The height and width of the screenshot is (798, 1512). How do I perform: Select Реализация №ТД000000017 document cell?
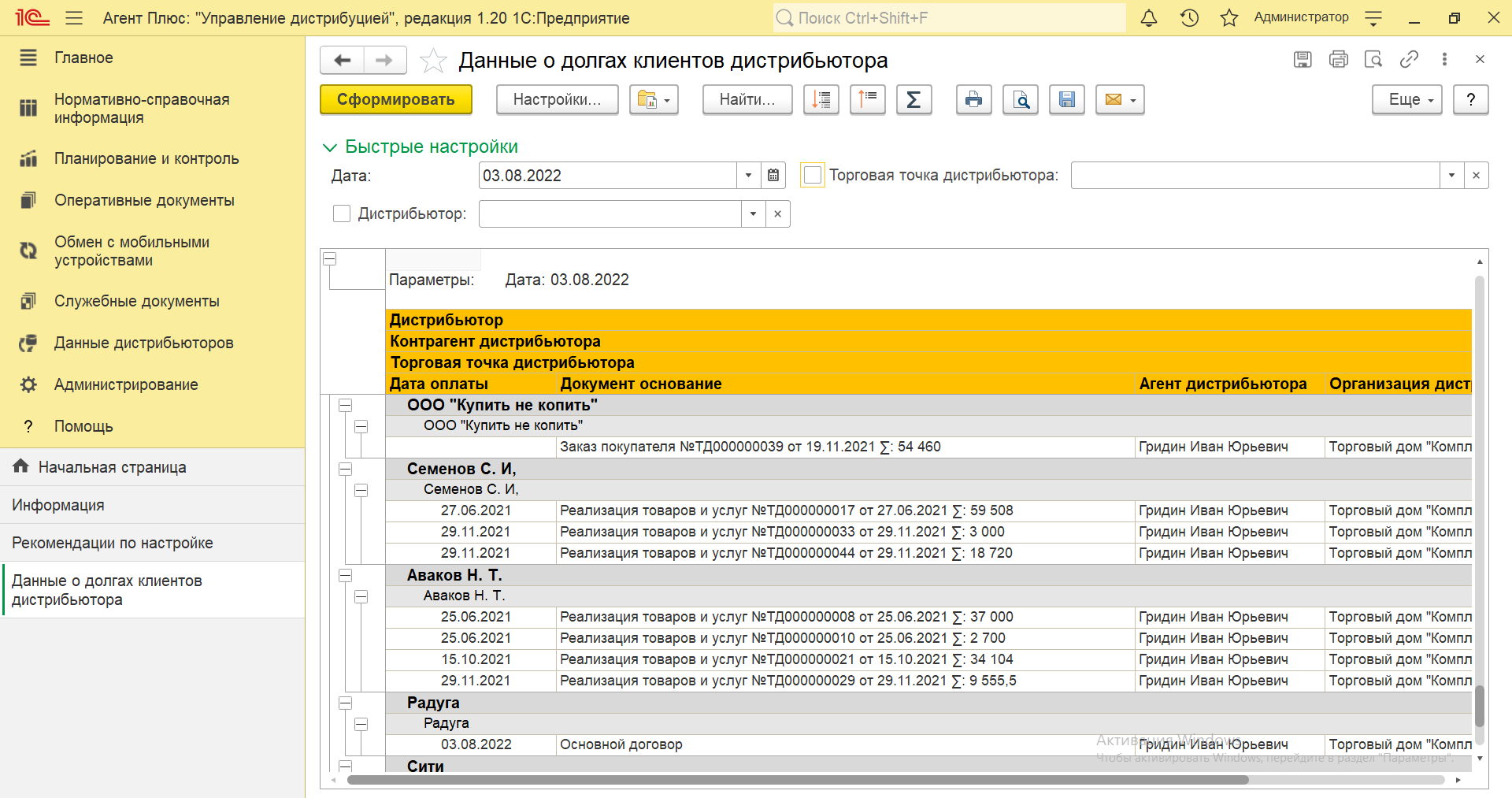[x=845, y=510]
